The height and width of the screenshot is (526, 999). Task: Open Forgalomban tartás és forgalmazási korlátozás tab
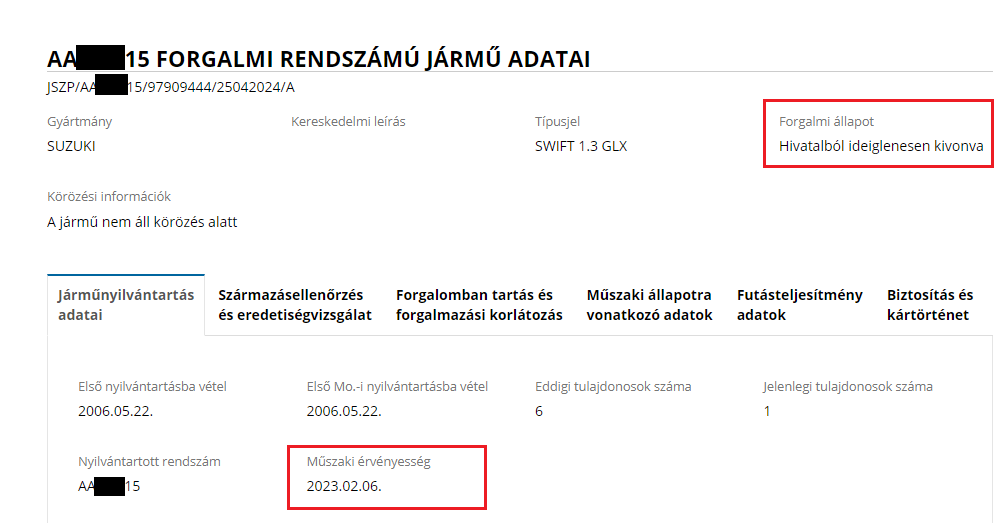pyautogui.click(x=479, y=305)
